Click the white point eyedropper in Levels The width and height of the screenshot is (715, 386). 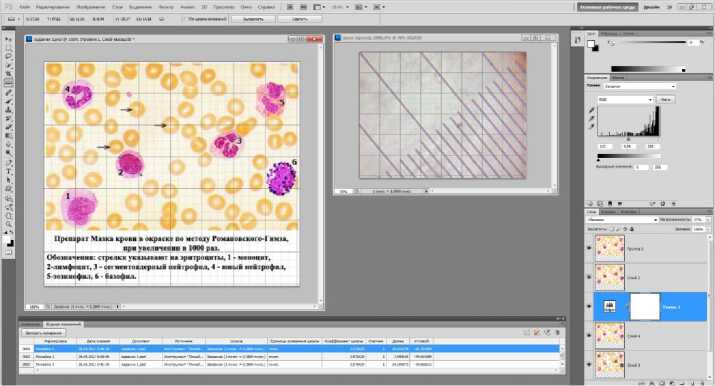(x=591, y=126)
